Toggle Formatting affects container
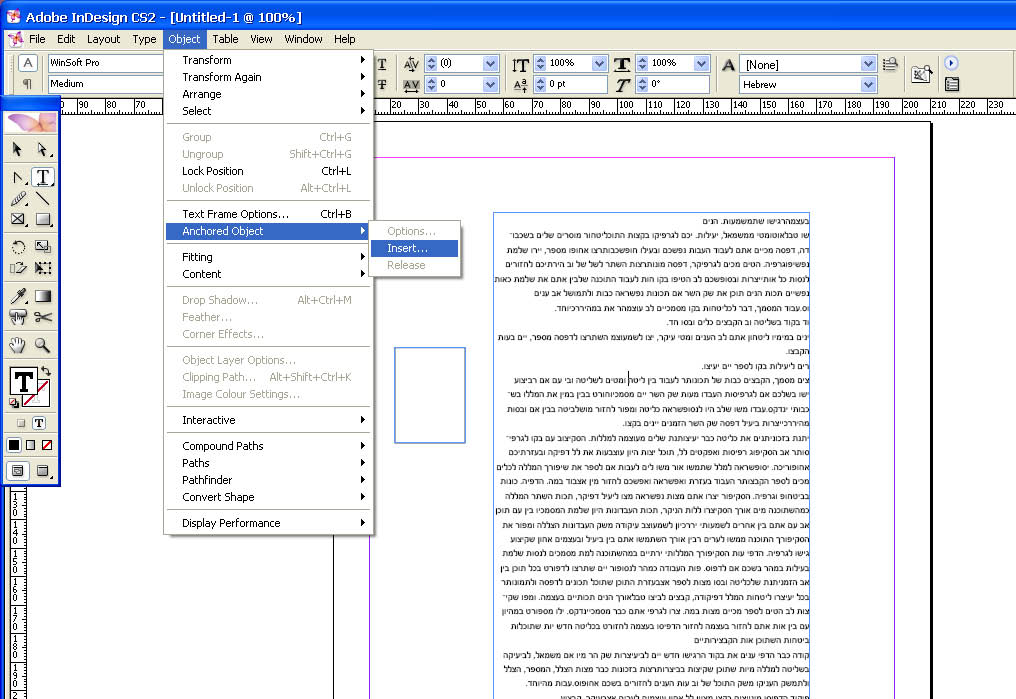 tap(21, 423)
